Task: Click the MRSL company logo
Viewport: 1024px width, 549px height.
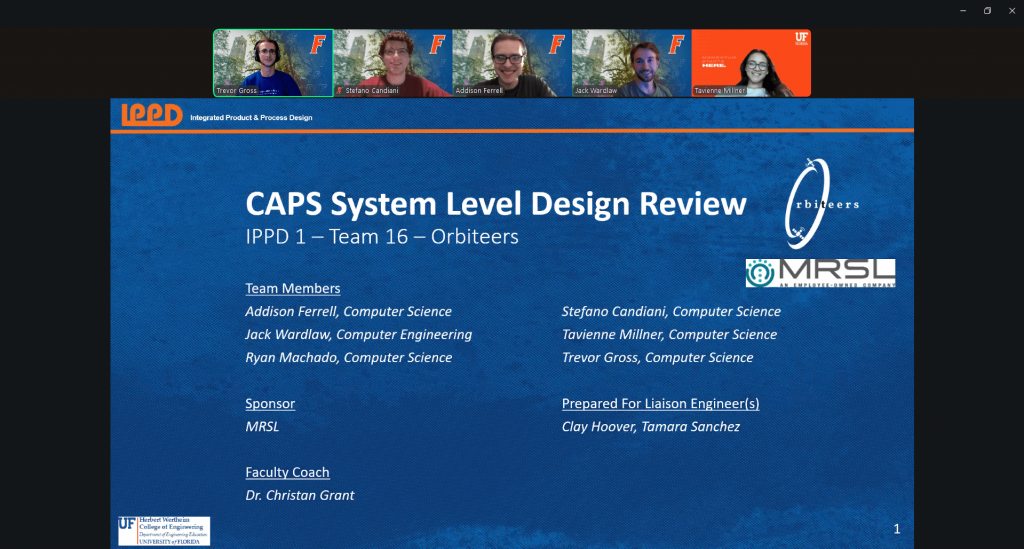Action: pos(819,273)
